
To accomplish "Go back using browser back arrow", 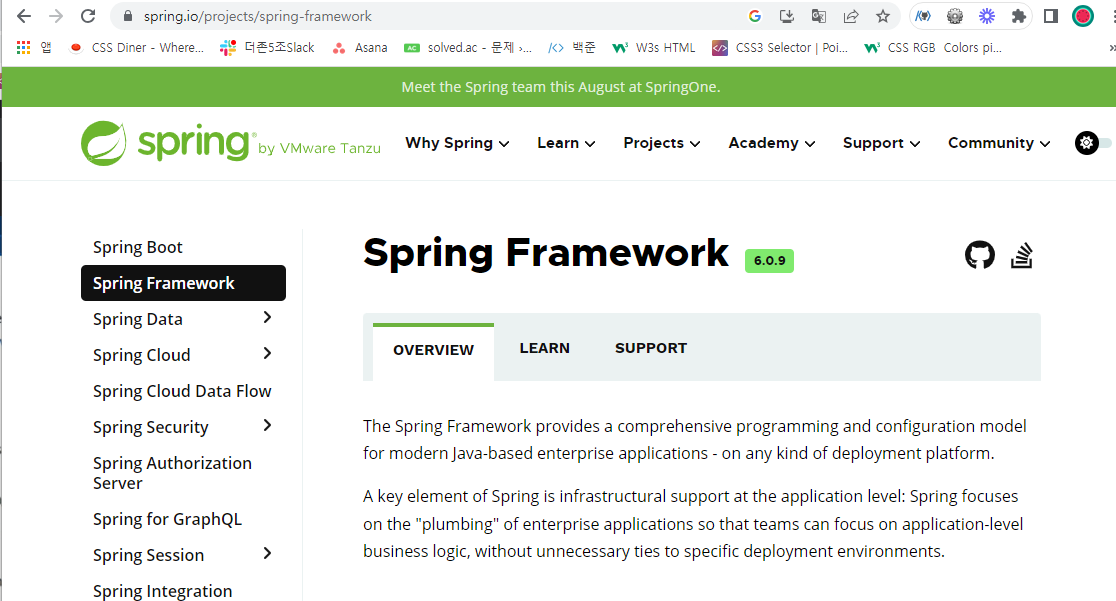I will 23,16.
